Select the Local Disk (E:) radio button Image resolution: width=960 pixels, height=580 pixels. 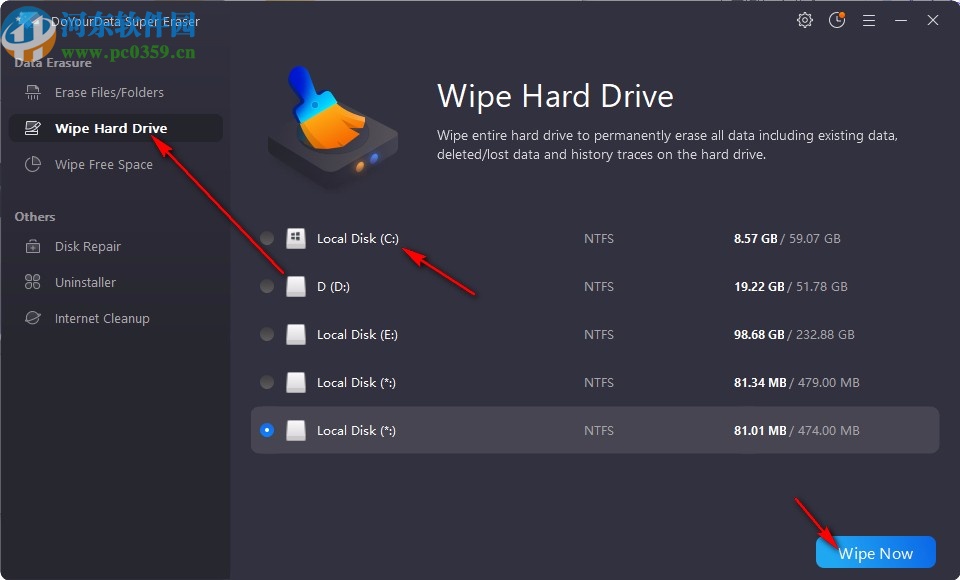267,335
